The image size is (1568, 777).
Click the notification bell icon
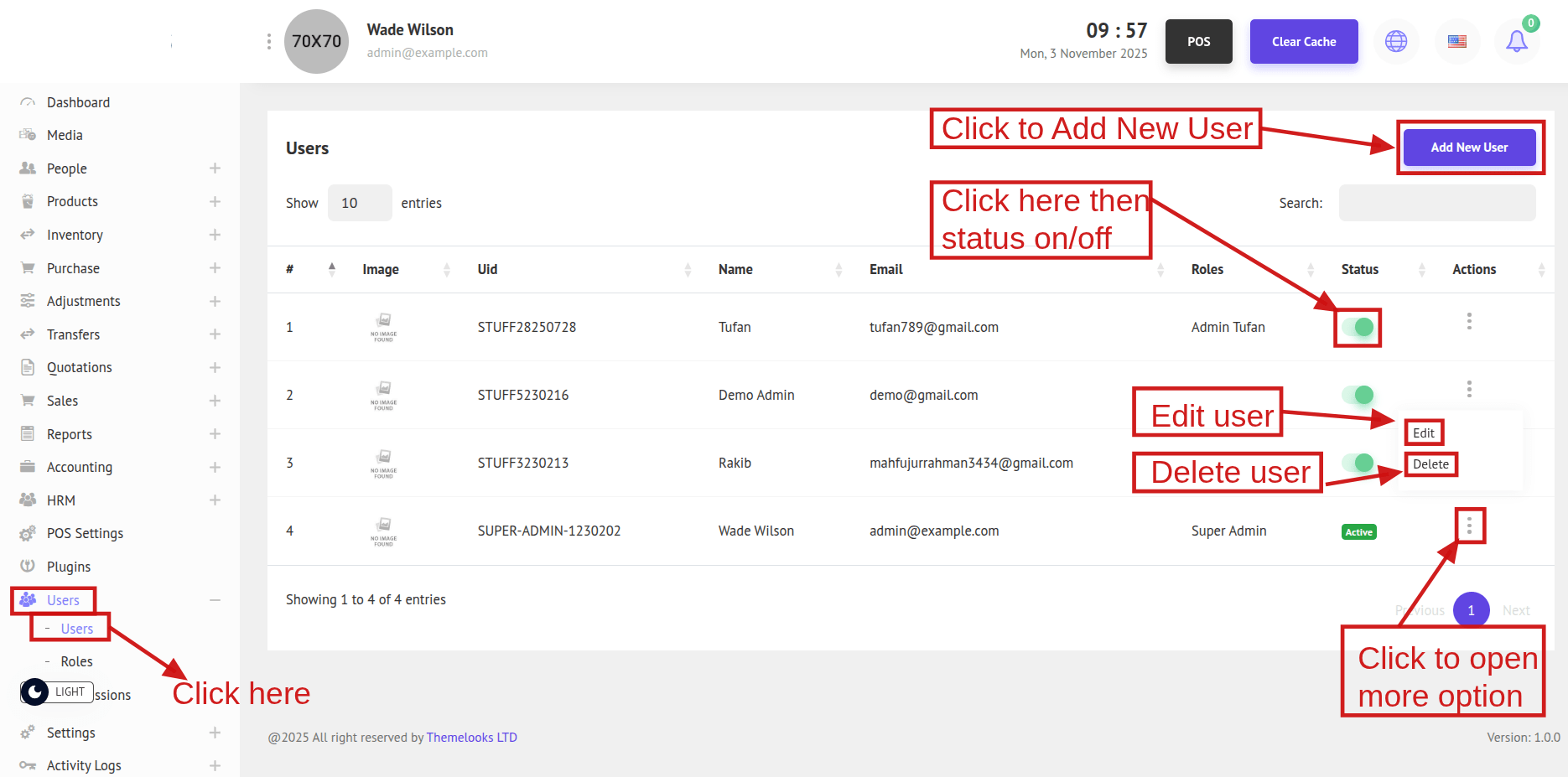click(x=1516, y=41)
